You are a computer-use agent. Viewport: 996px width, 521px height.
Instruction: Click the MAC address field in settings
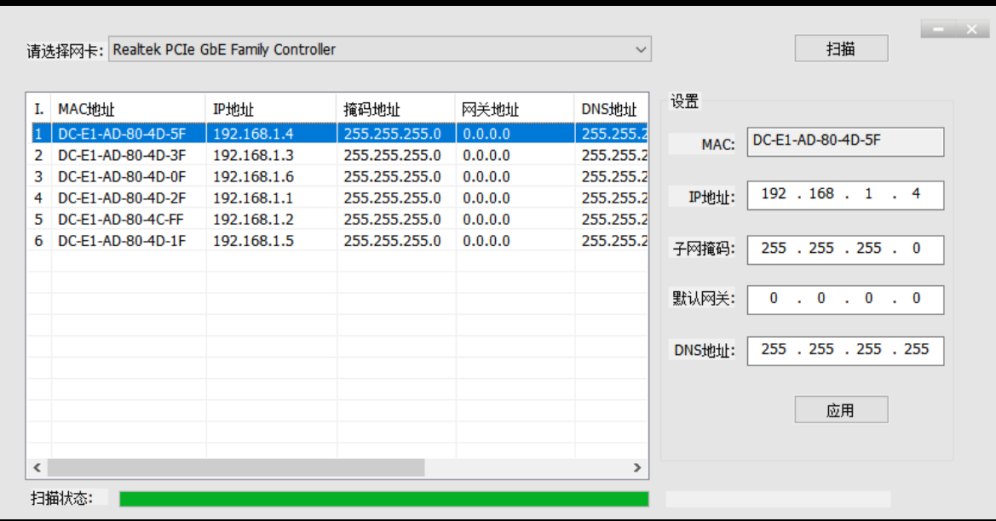pyautogui.click(x=845, y=142)
